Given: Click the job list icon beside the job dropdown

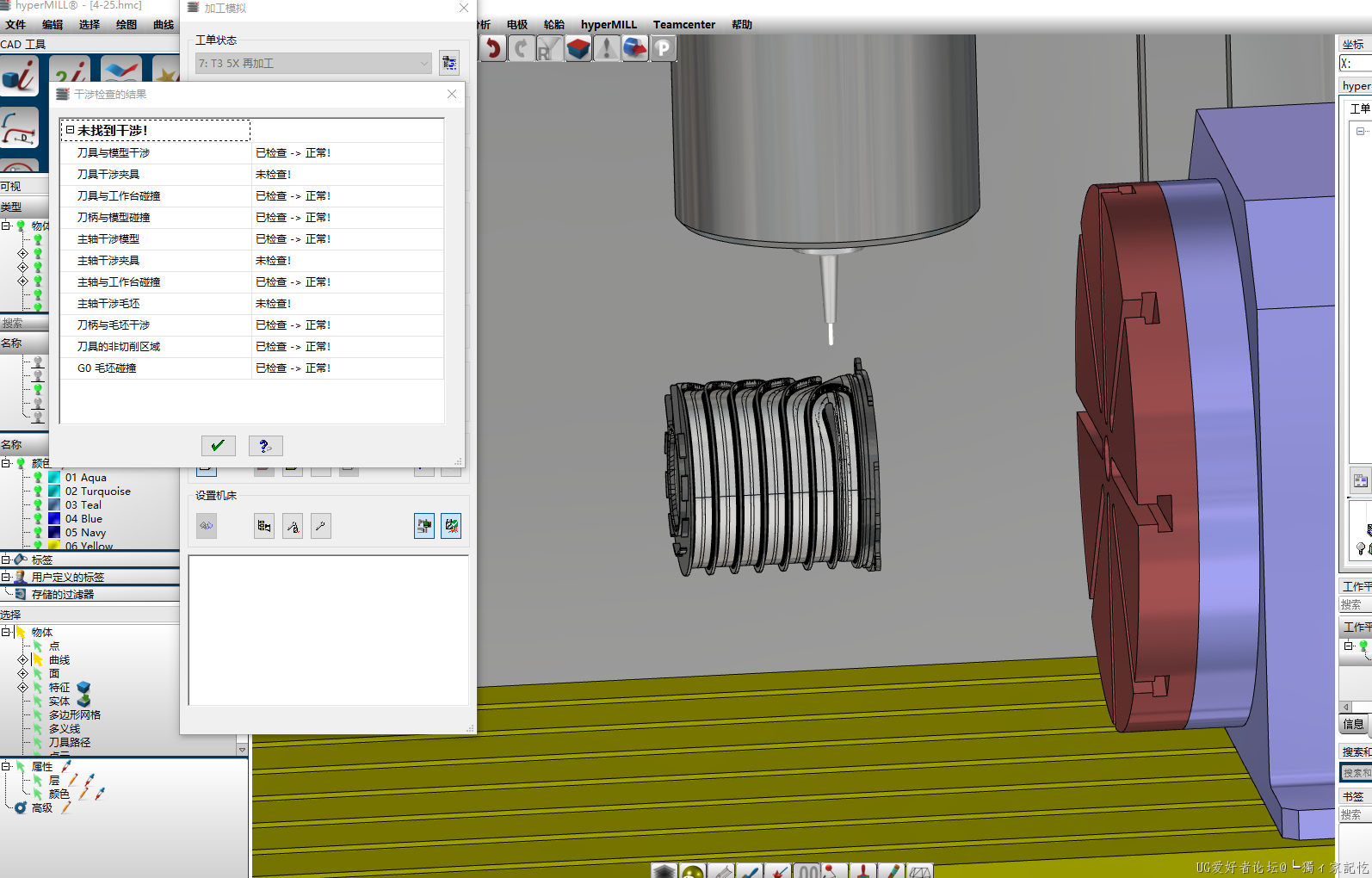Looking at the screenshot, I should 449,63.
